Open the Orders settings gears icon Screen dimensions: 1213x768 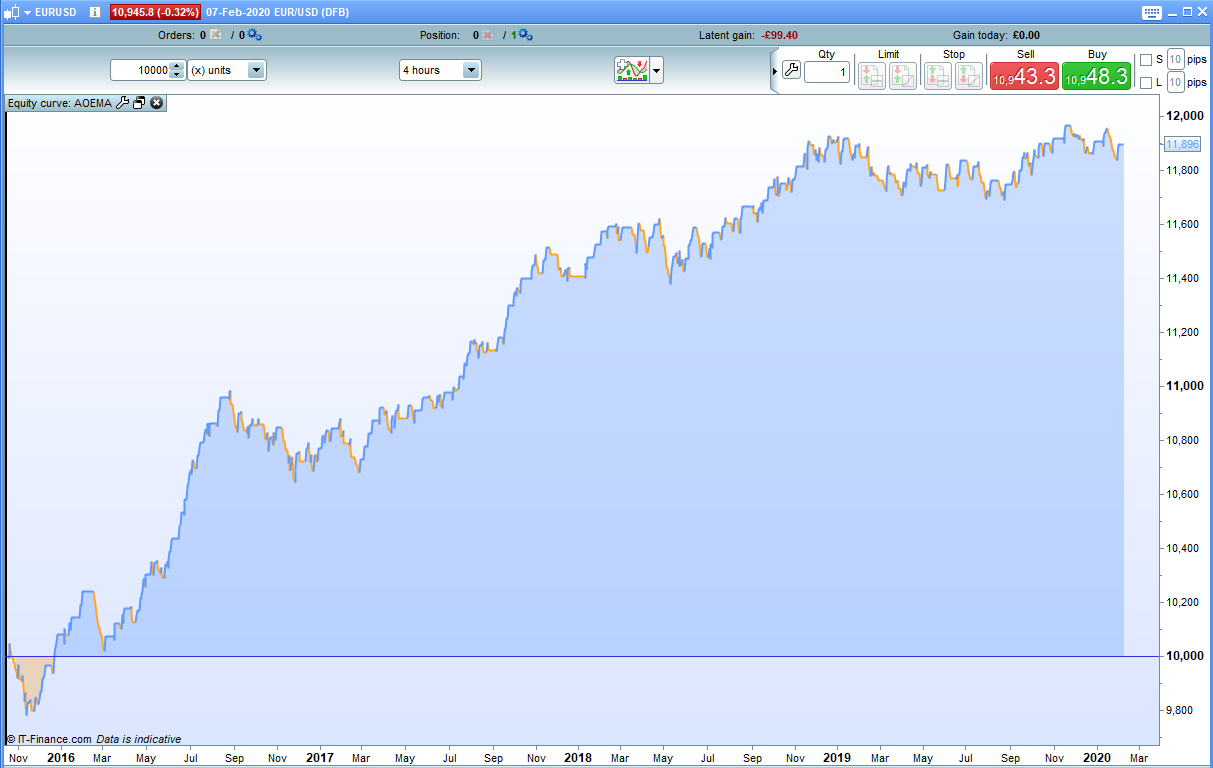click(254, 35)
